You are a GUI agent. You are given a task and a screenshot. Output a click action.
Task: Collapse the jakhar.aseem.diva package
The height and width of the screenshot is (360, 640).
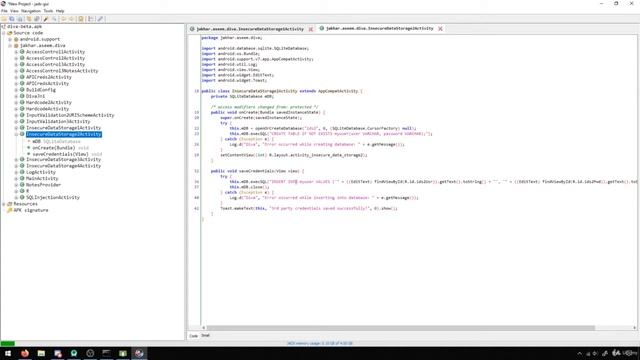[x=10, y=46]
